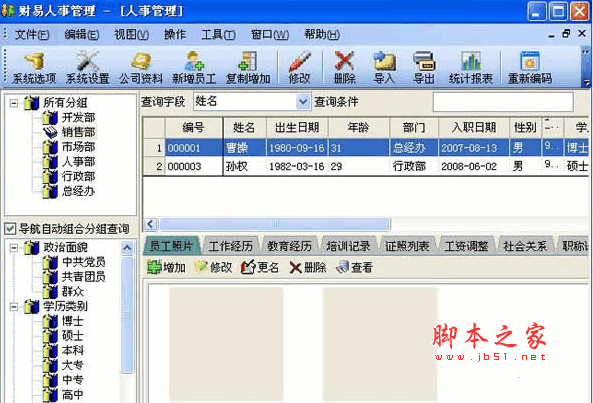Switch to 工资调整 tab
The width and height of the screenshot is (593, 403).
[466, 246]
